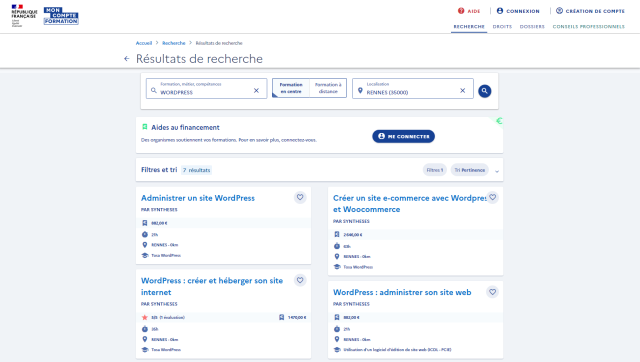Go to Recherche breadcrumb
The image size is (640, 362).
click(x=173, y=43)
